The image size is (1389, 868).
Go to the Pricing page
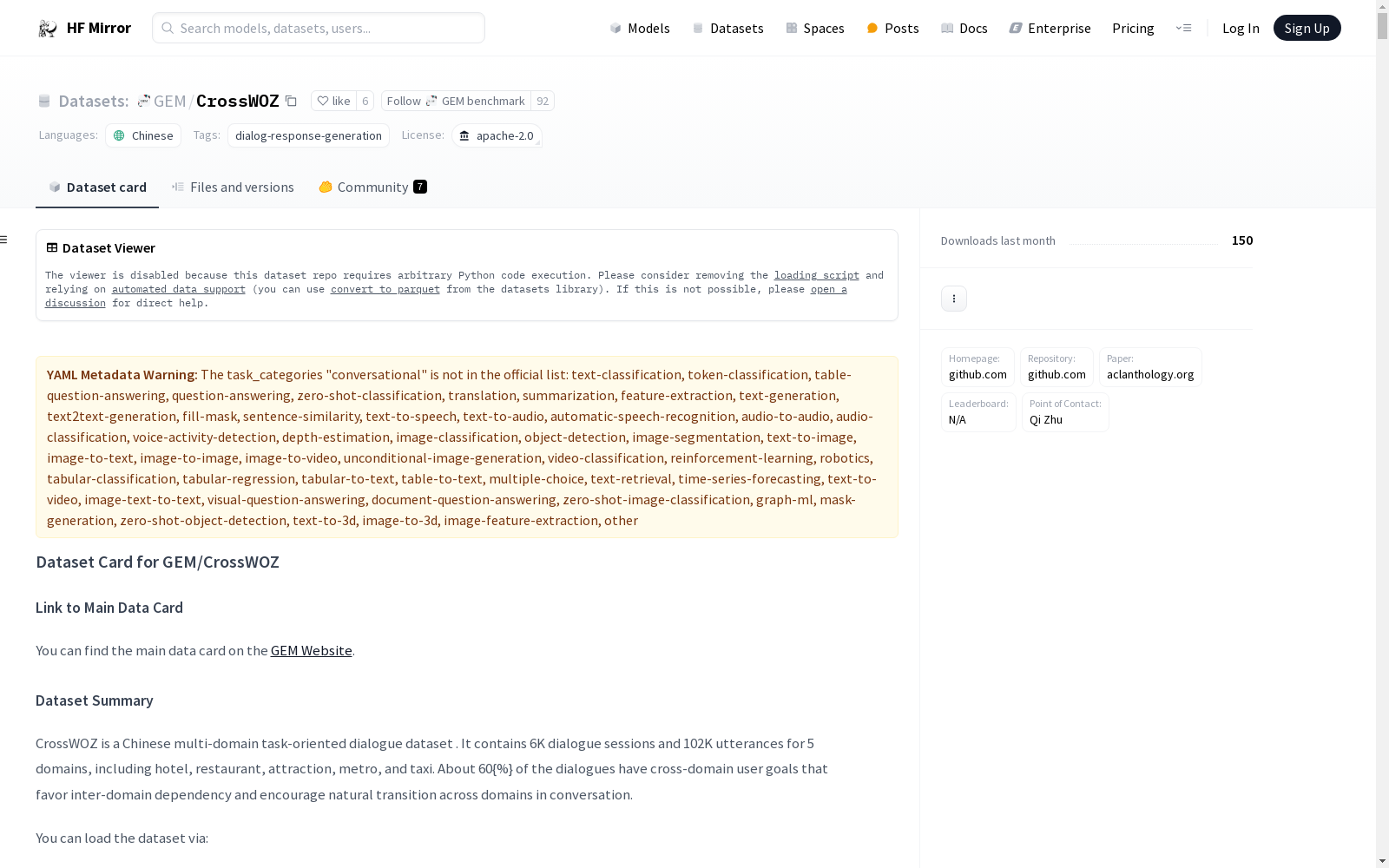[x=1133, y=29]
